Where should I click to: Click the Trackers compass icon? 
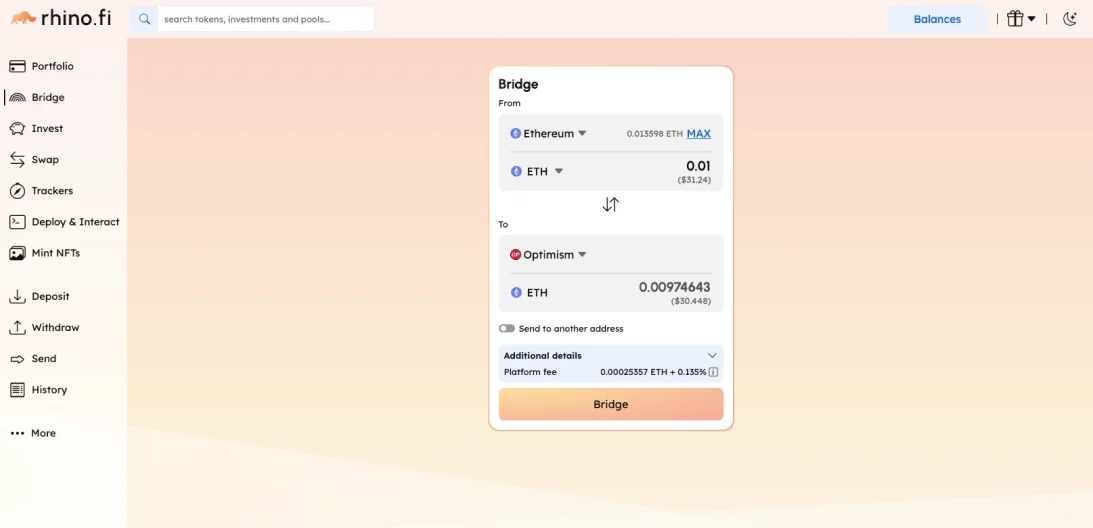17,190
